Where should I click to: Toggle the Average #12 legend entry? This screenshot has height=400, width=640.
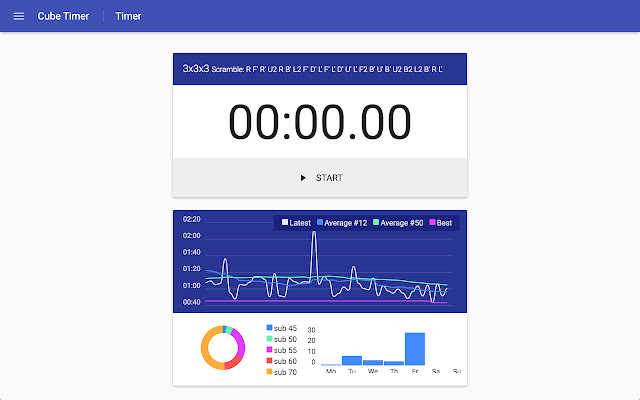tap(342, 223)
